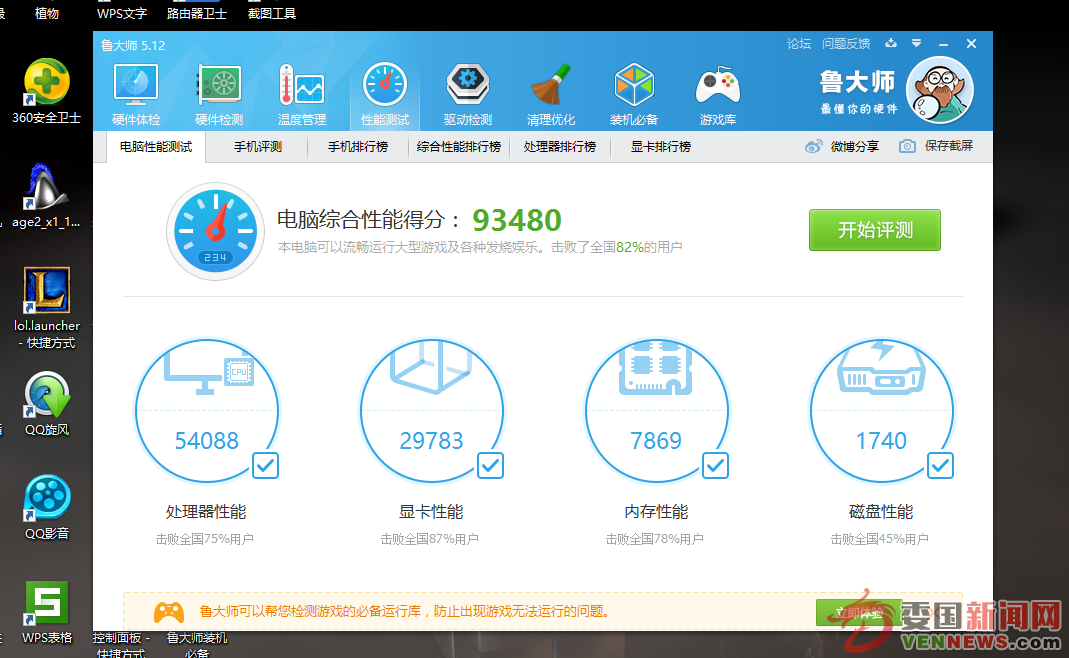Screen dimensions: 1069x658
Task: Click the graphics card score circle 29783
Action: coord(432,411)
